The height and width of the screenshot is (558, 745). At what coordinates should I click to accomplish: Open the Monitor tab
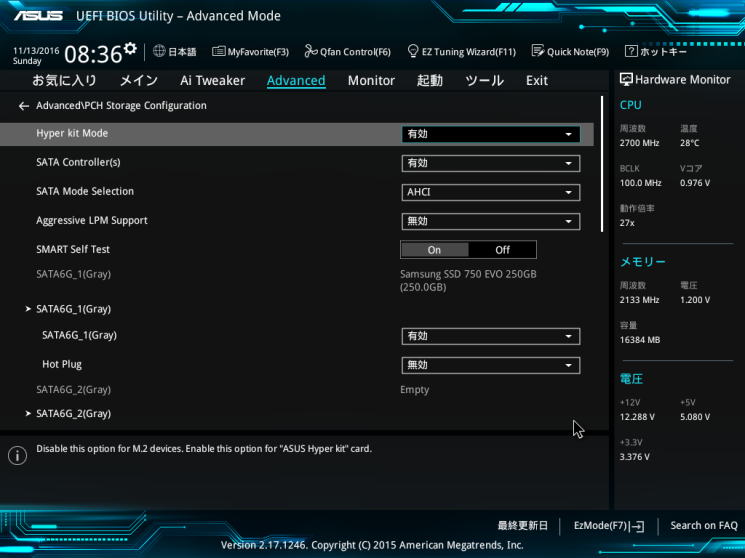(371, 80)
